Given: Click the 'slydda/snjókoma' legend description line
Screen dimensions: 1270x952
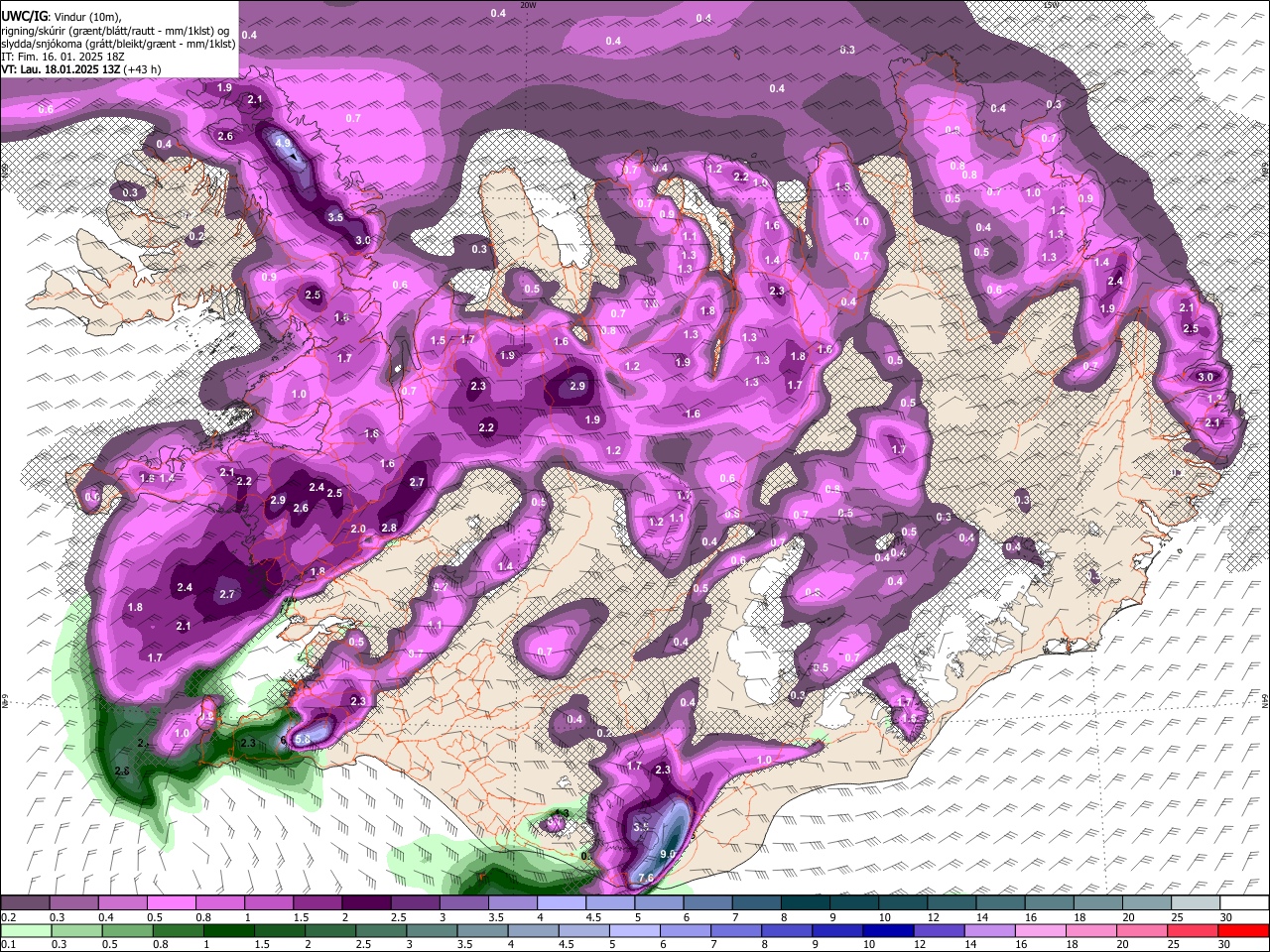Looking at the screenshot, I should tap(118, 44).
